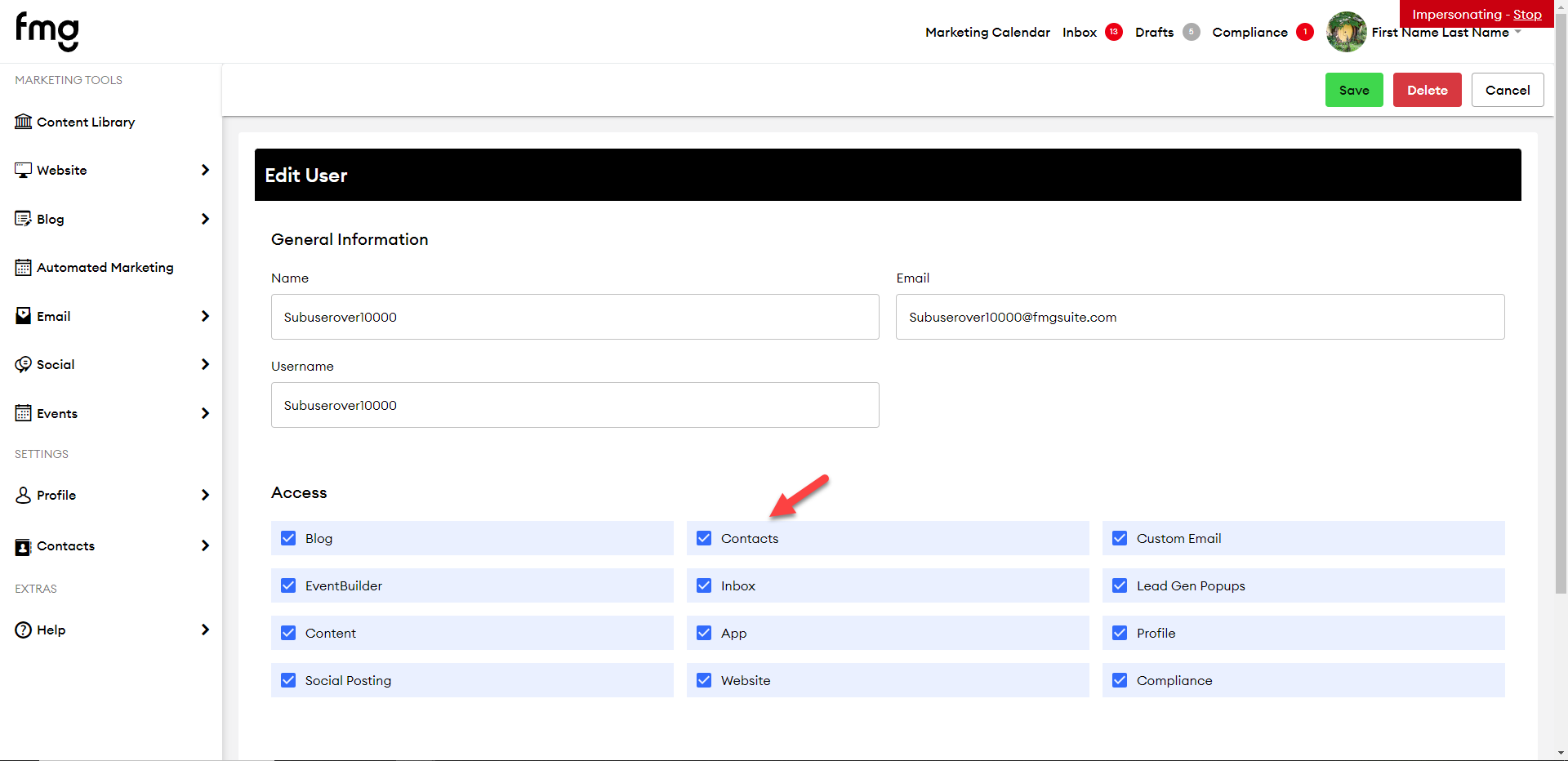Click the Cancel button
Image resolution: width=1568 pixels, height=761 pixels.
coord(1508,90)
